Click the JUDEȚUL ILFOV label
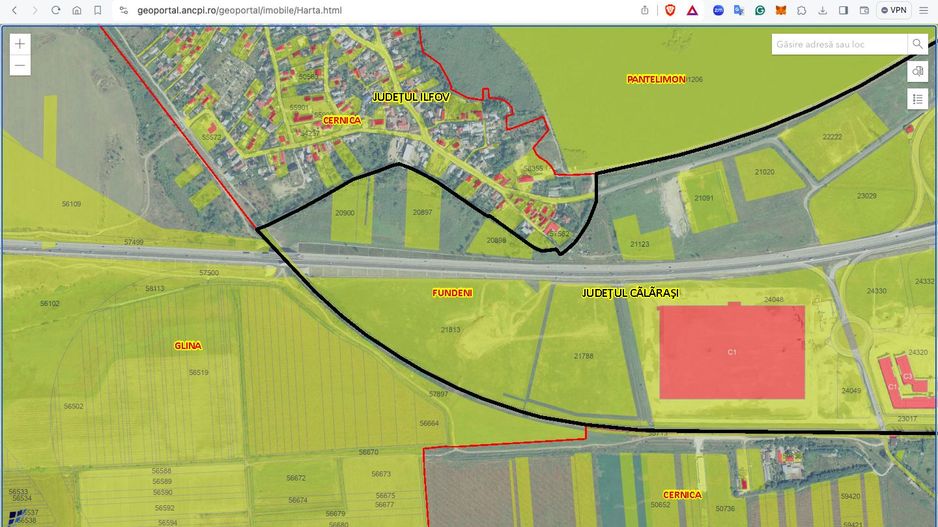The width and height of the screenshot is (938, 527). click(411, 97)
